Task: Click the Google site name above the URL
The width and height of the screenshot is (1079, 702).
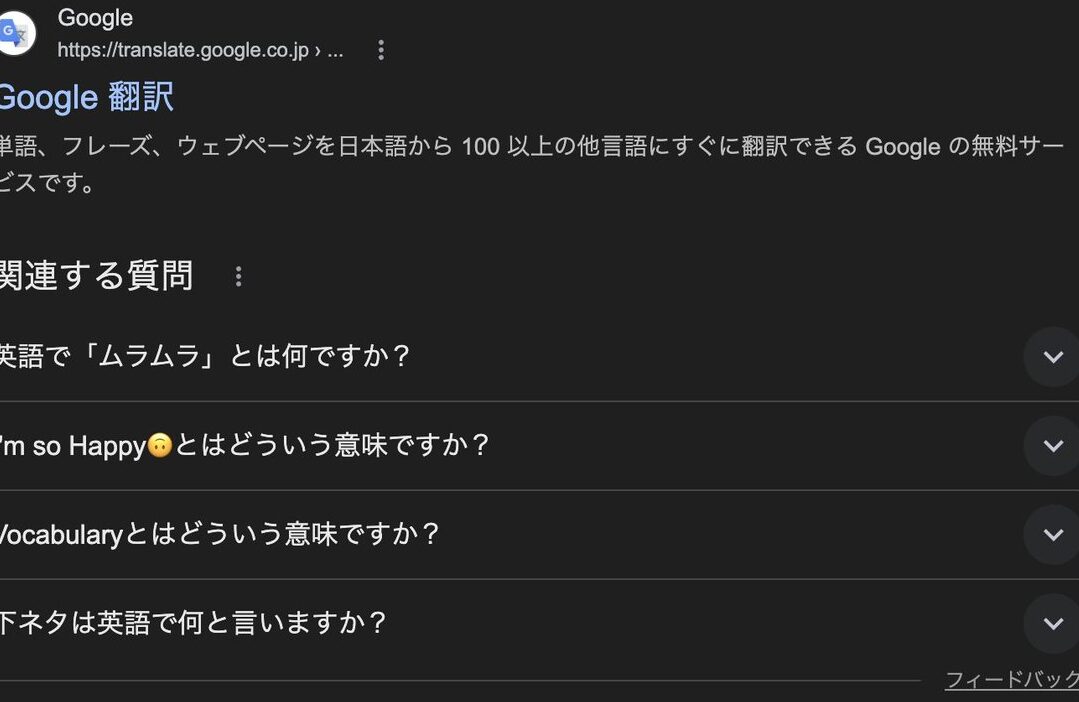Action: 95,18
